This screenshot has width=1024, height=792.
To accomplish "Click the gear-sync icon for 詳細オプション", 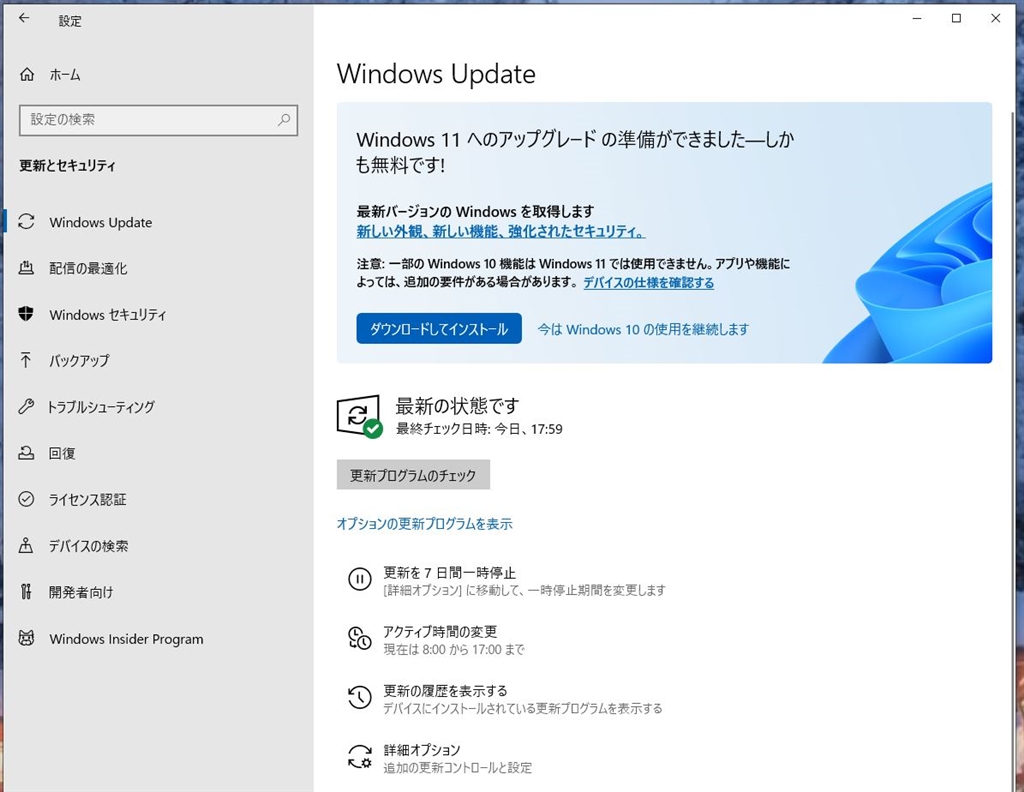I will [359, 757].
